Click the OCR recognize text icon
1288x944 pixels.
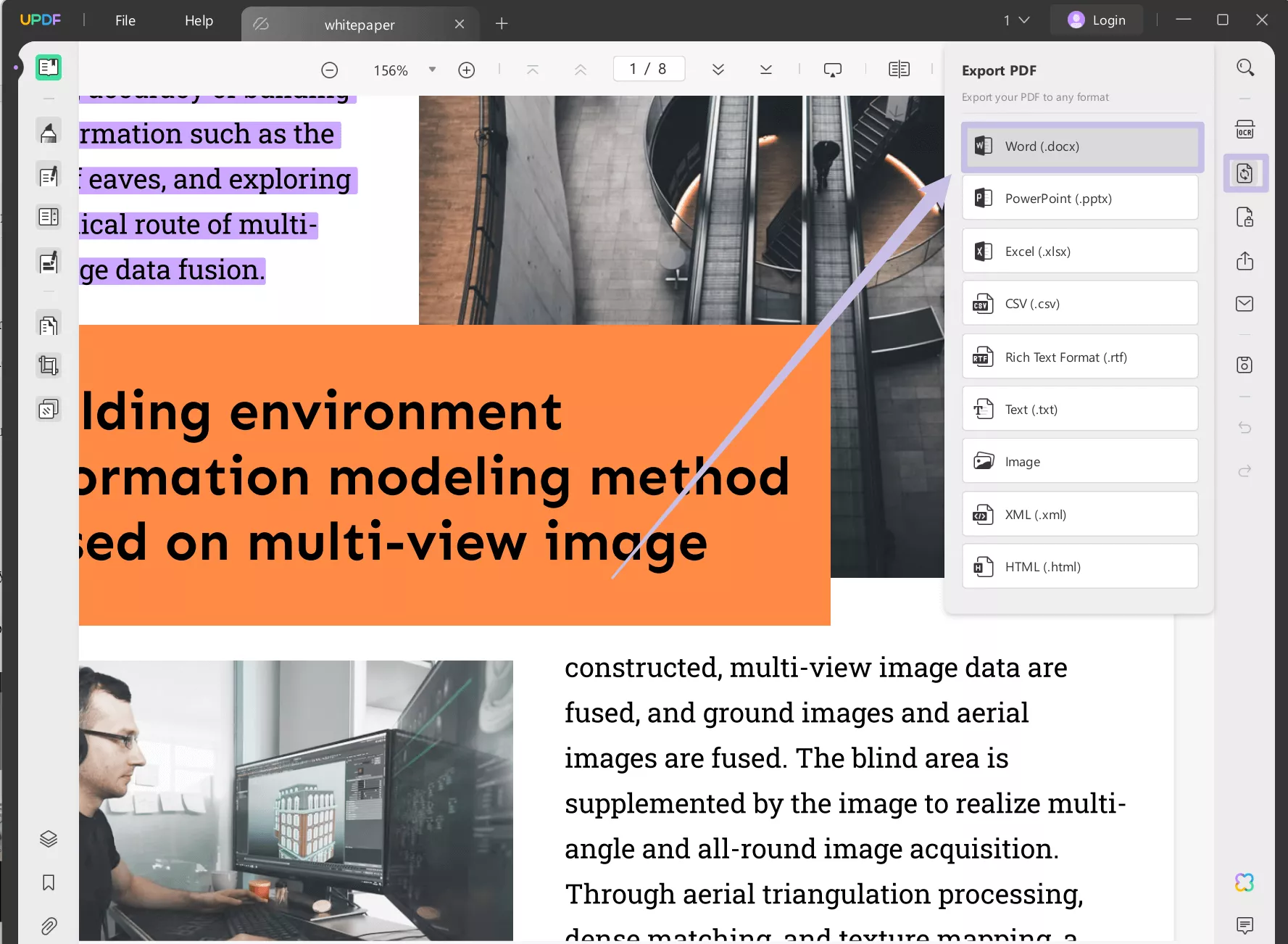coord(1245,129)
